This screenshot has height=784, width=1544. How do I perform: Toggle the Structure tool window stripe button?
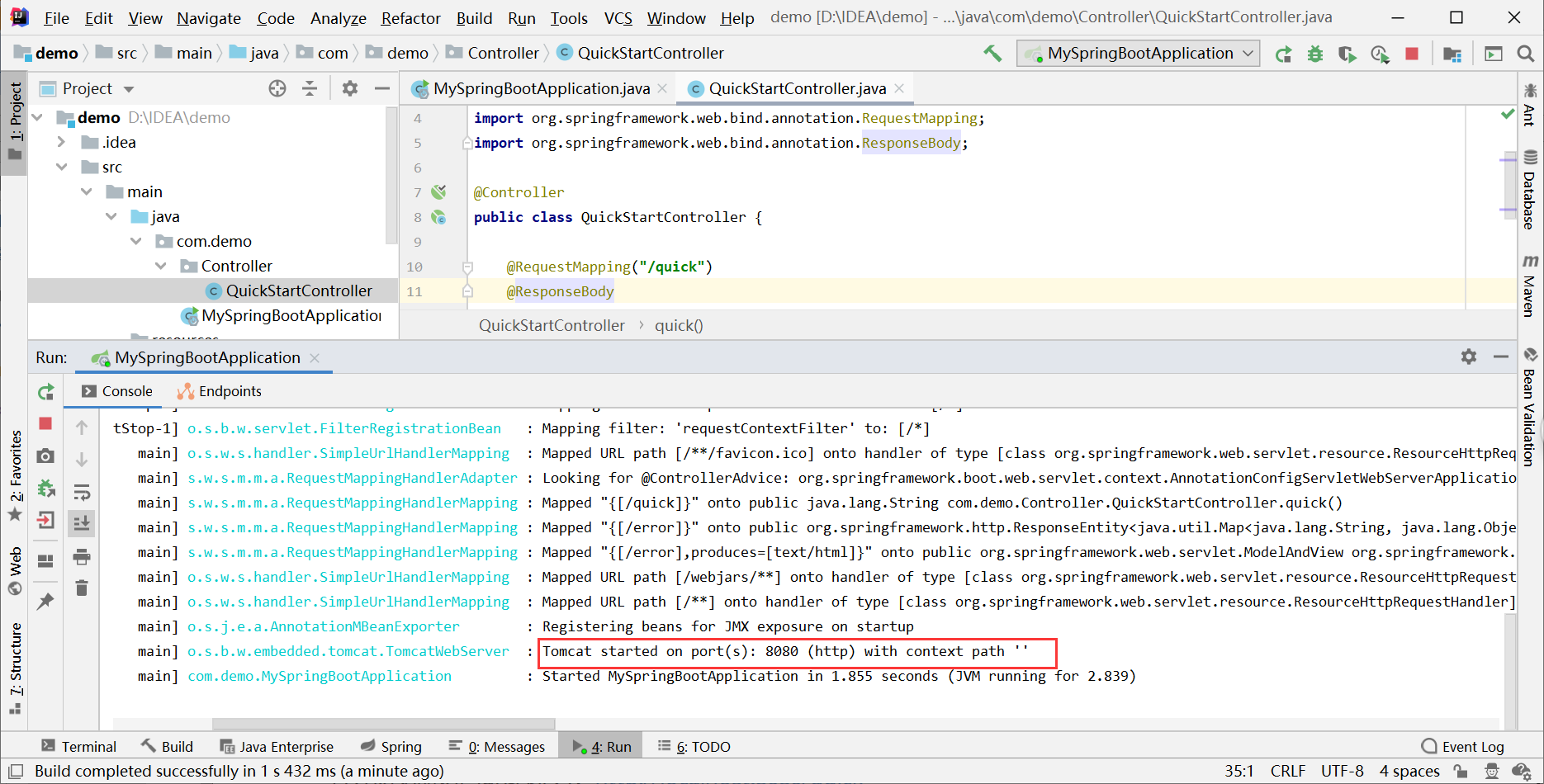pos(15,668)
